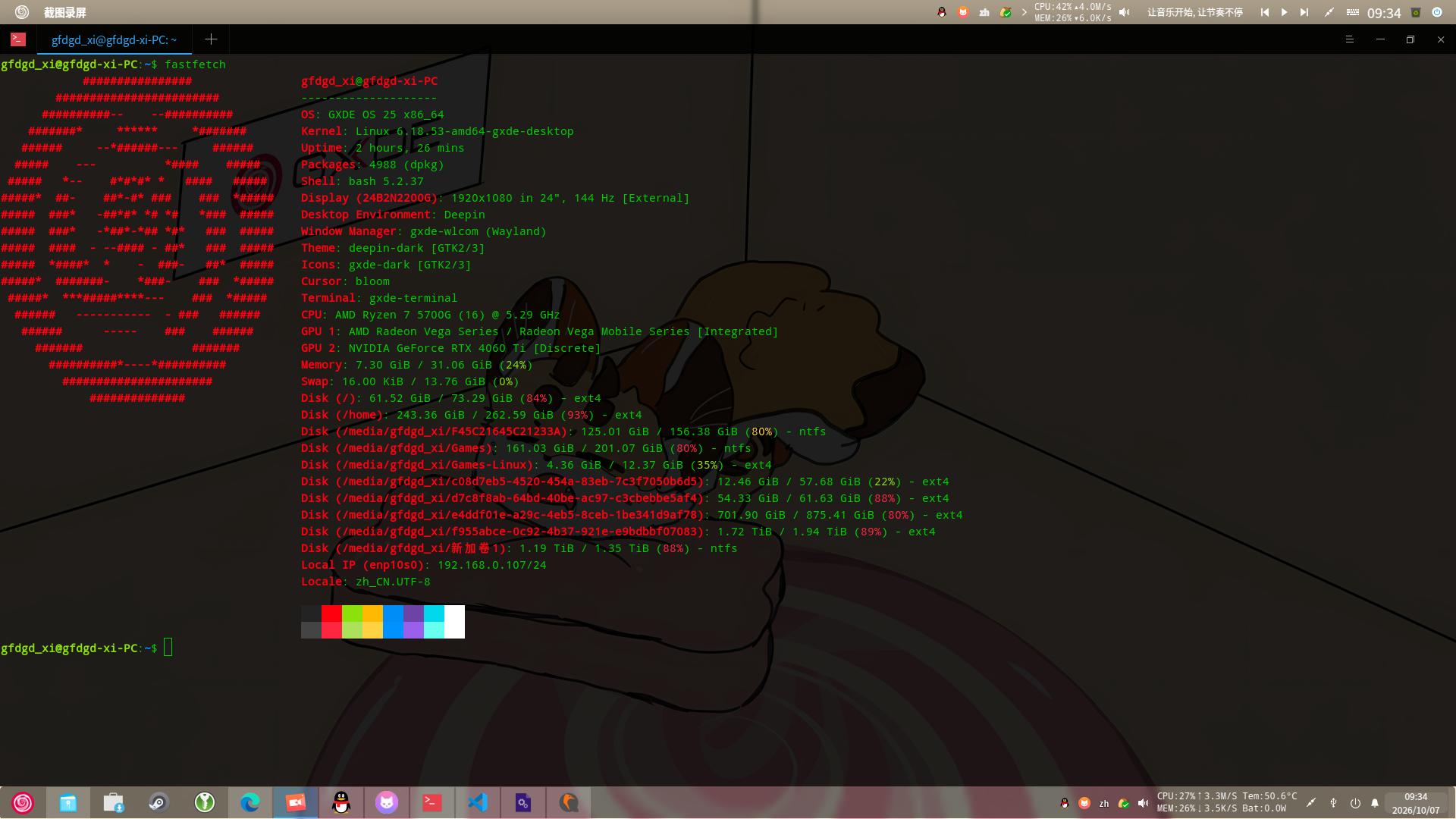The image size is (1456, 819).
Task: Open Visual Studio Code from the dock
Action: [x=478, y=802]
